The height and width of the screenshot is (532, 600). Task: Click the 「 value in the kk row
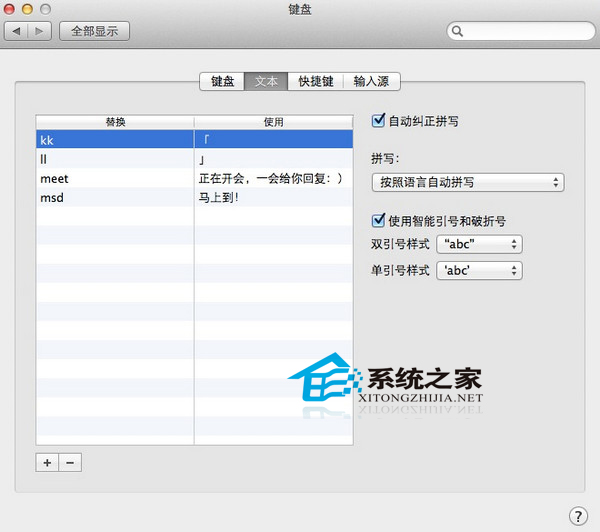click(x=206, y=140)
